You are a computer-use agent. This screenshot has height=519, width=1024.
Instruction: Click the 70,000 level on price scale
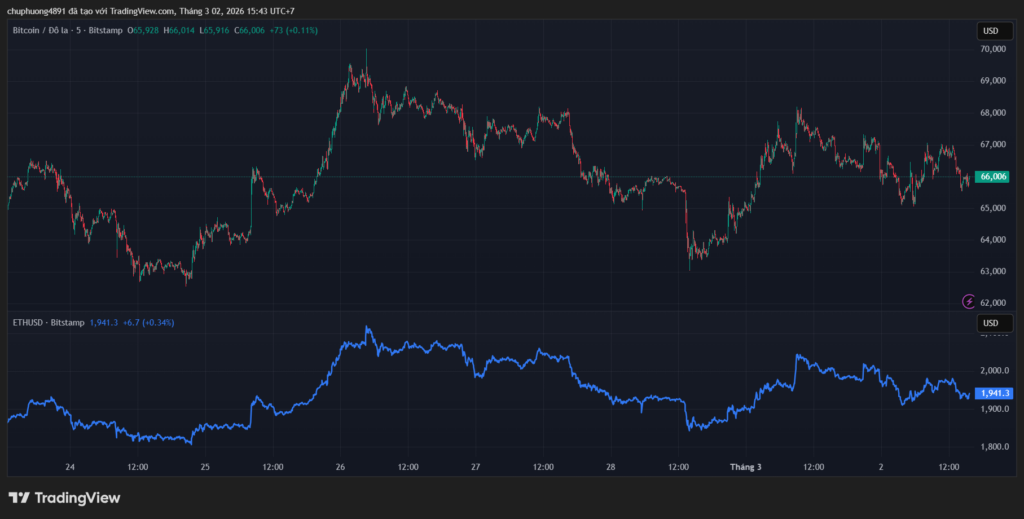click(992, 49)
